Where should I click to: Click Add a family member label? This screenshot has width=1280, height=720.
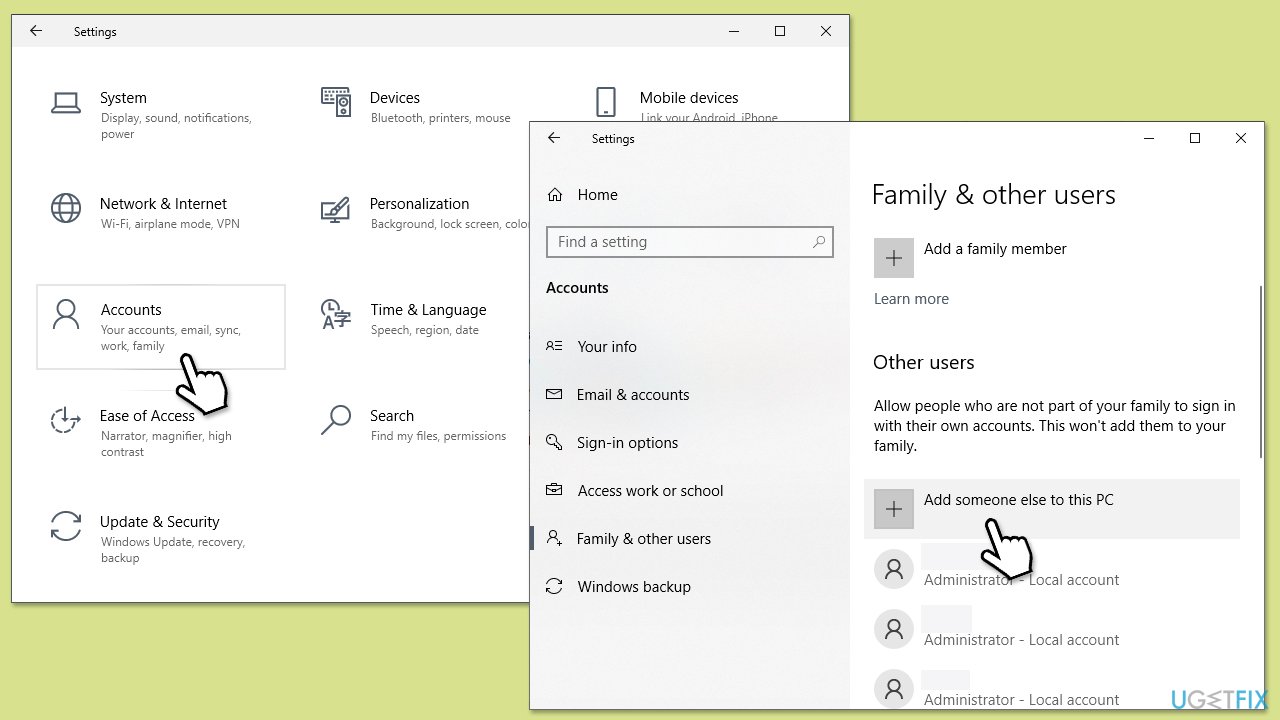tap(995, 249)
